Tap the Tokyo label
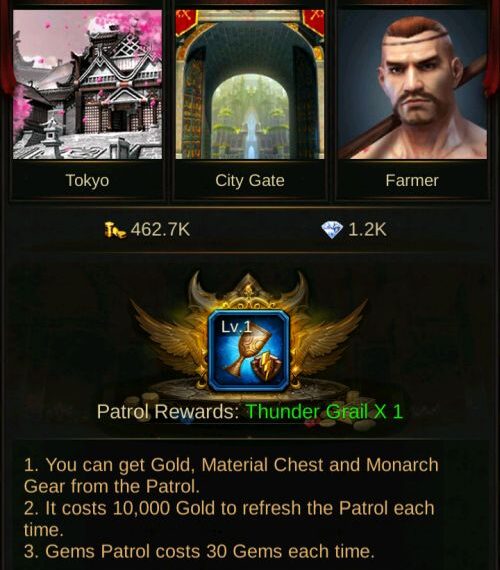 (x=87, y=181)
